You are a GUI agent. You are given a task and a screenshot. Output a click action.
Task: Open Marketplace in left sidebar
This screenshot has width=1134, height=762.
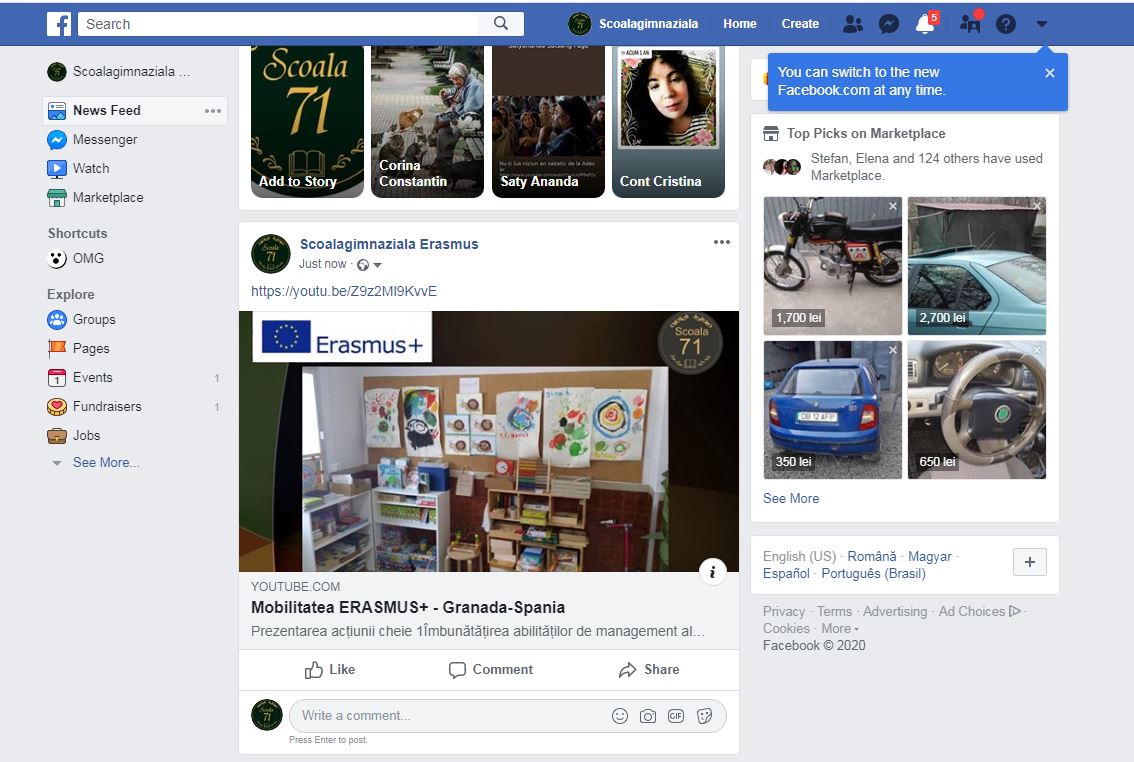[x=95, y=197]
